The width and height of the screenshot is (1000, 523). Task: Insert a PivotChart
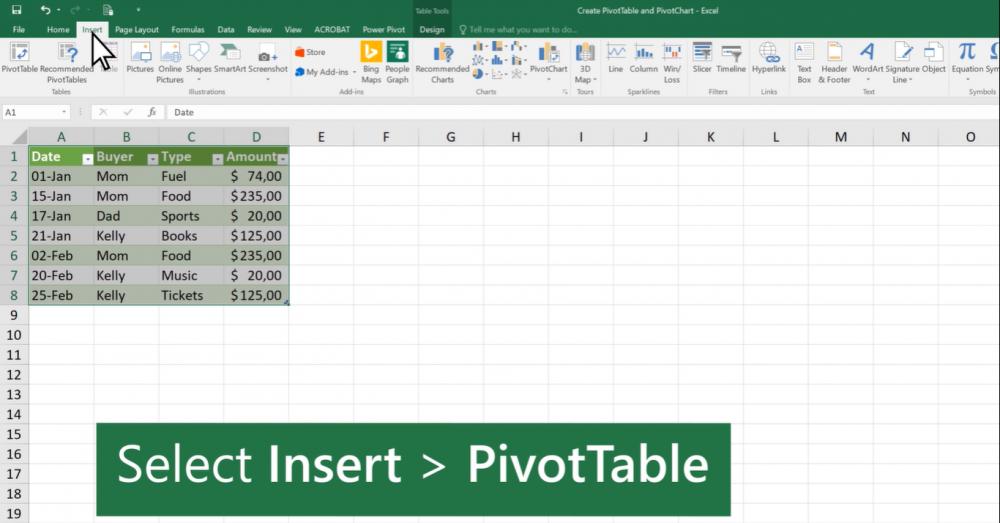click(x=548, y=61)
